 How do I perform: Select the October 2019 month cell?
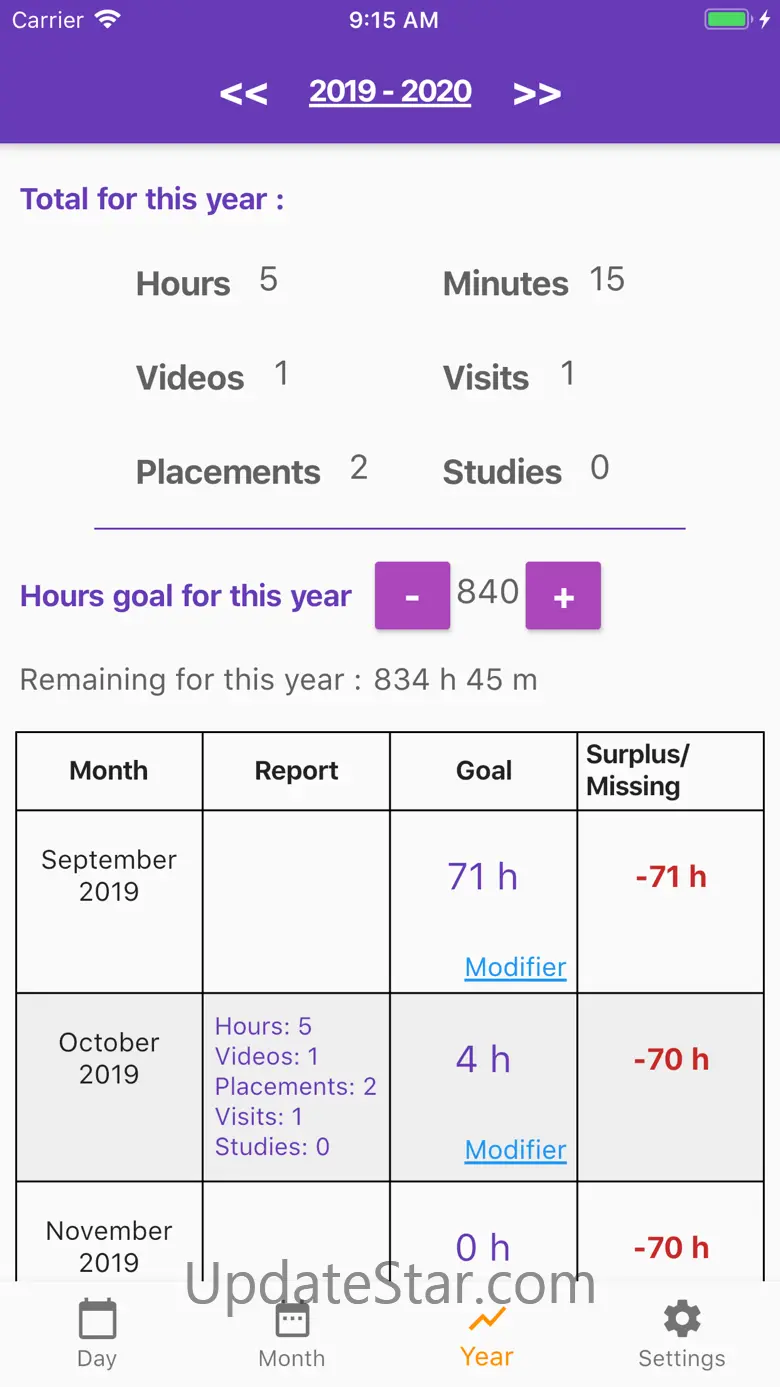[x=109, y=1058]
